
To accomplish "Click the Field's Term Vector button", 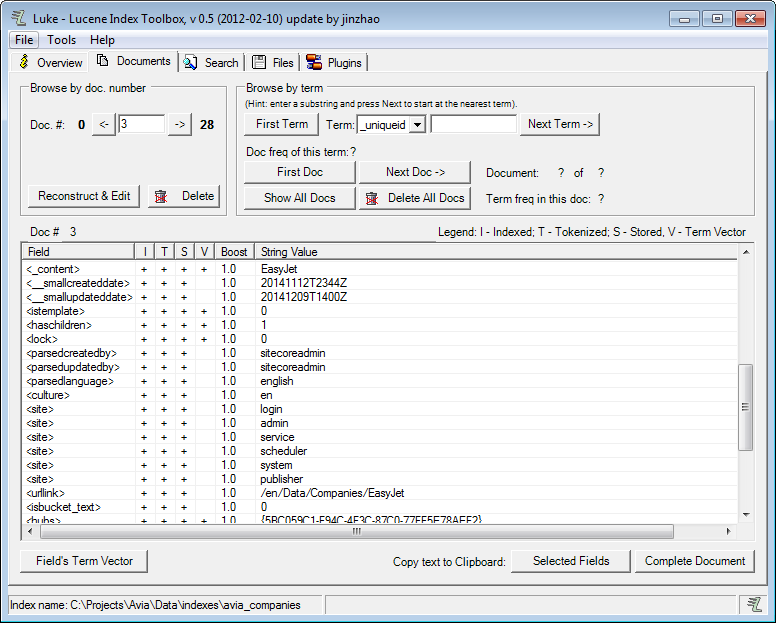I will 84,561.
